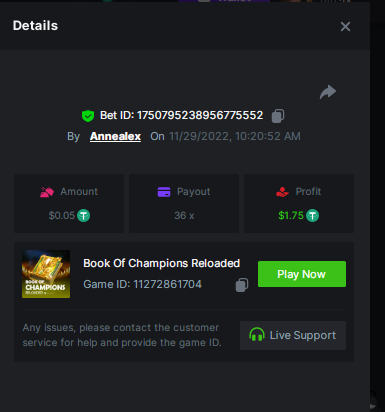Click the share arrow icon
Screen dimensions: 385x412
[328, 92]
